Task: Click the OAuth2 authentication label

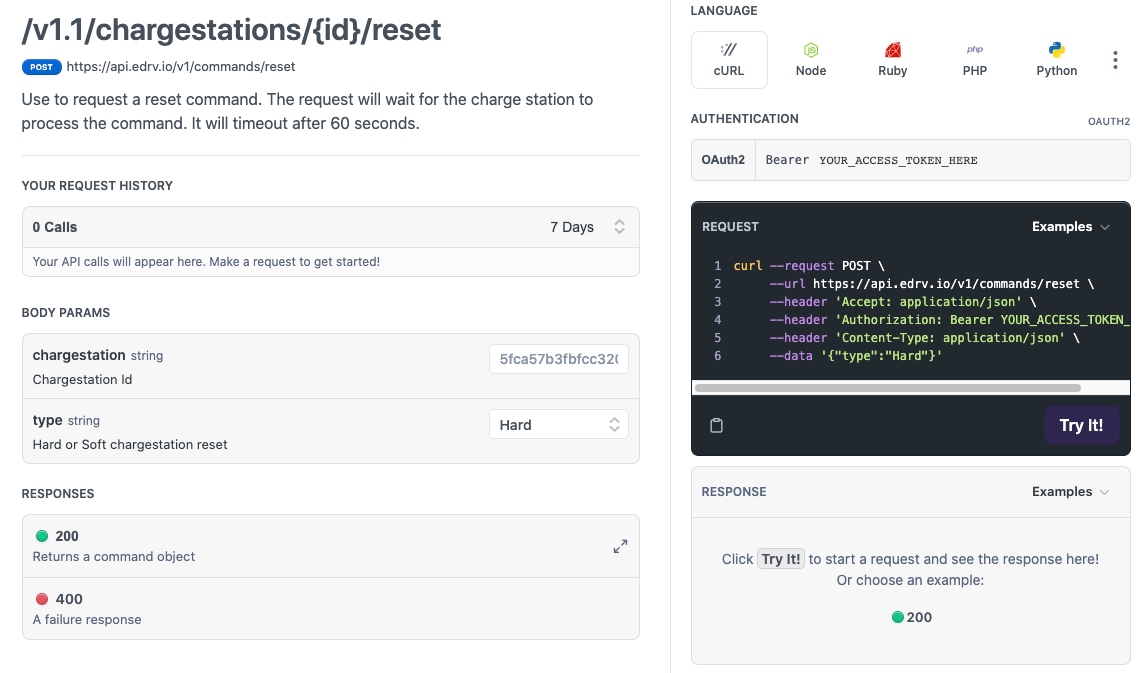Action: pyautogui.click(x=723, y=160)
